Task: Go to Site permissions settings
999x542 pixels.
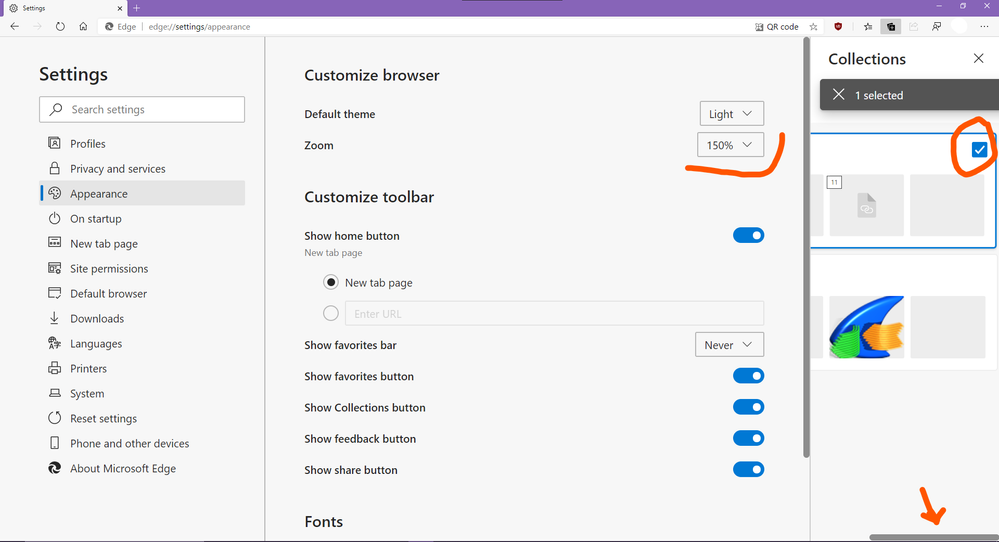Action: [143, 268]
